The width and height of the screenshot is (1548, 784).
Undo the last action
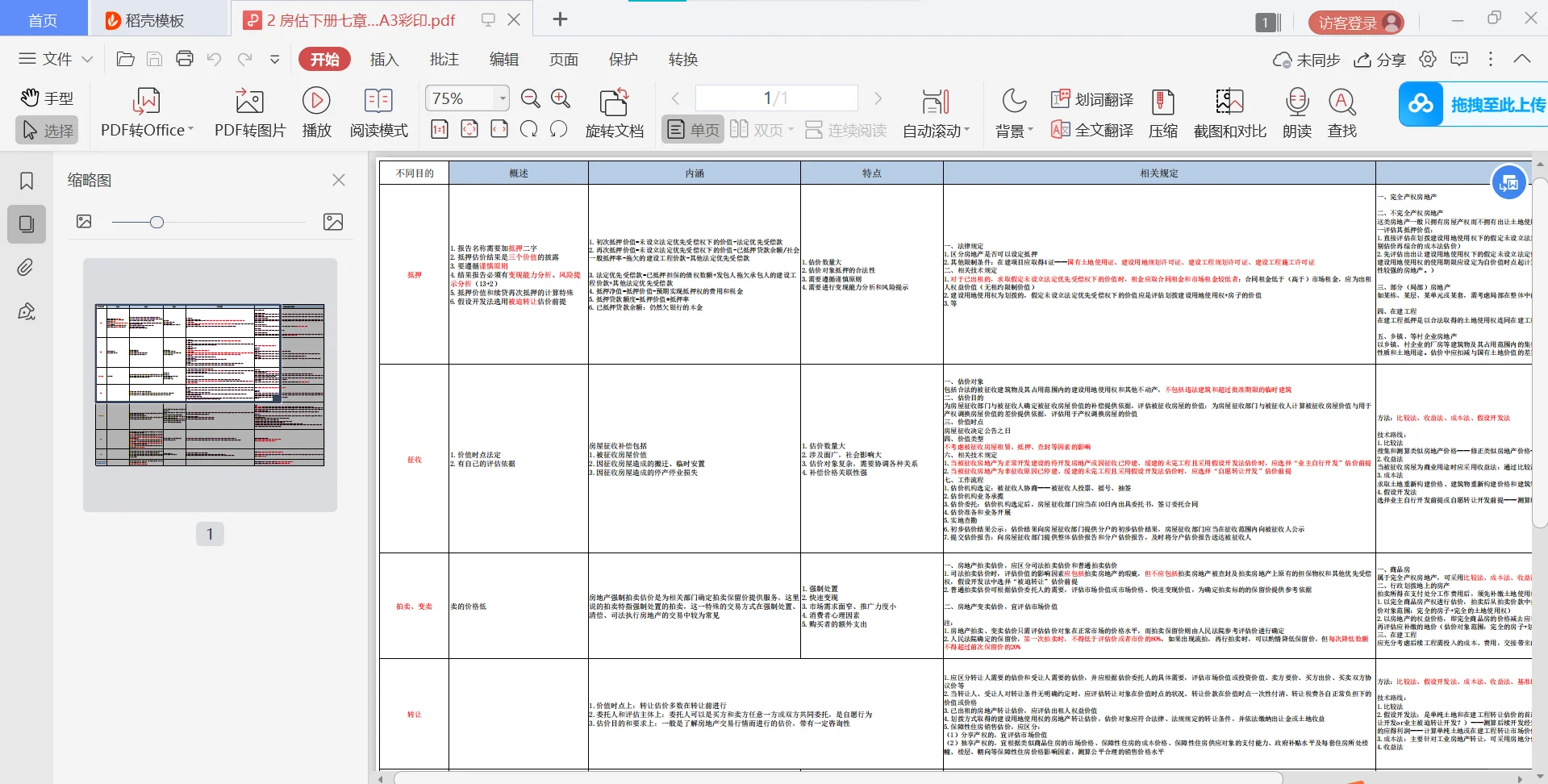click(214, 59)
